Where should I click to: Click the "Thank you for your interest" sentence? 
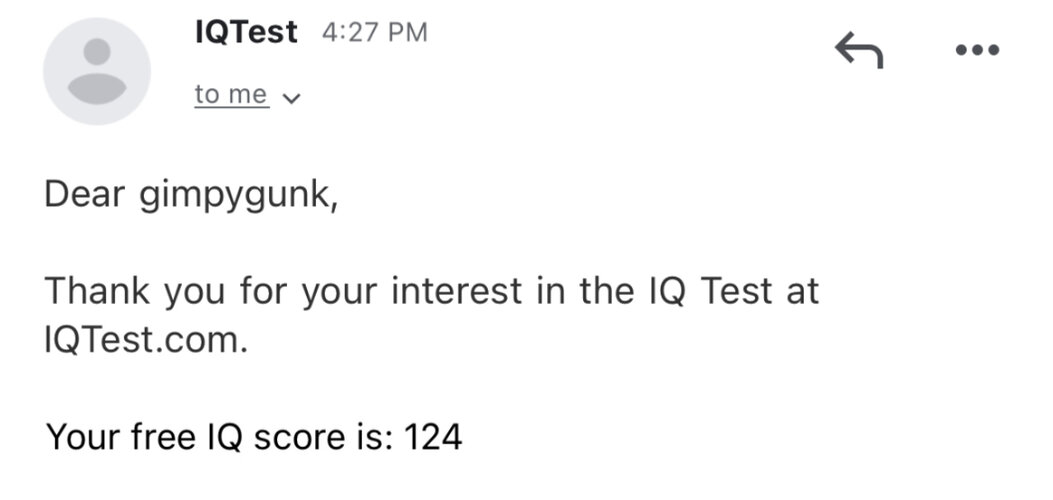coord(432,316)
